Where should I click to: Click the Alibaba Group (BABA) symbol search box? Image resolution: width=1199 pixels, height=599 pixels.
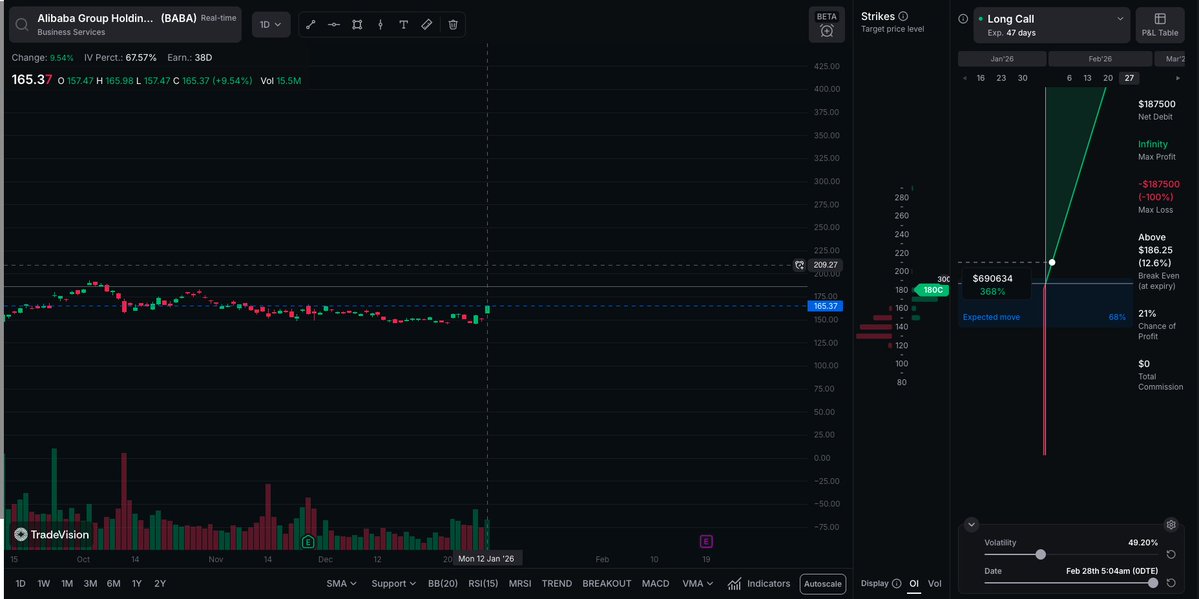125,24
